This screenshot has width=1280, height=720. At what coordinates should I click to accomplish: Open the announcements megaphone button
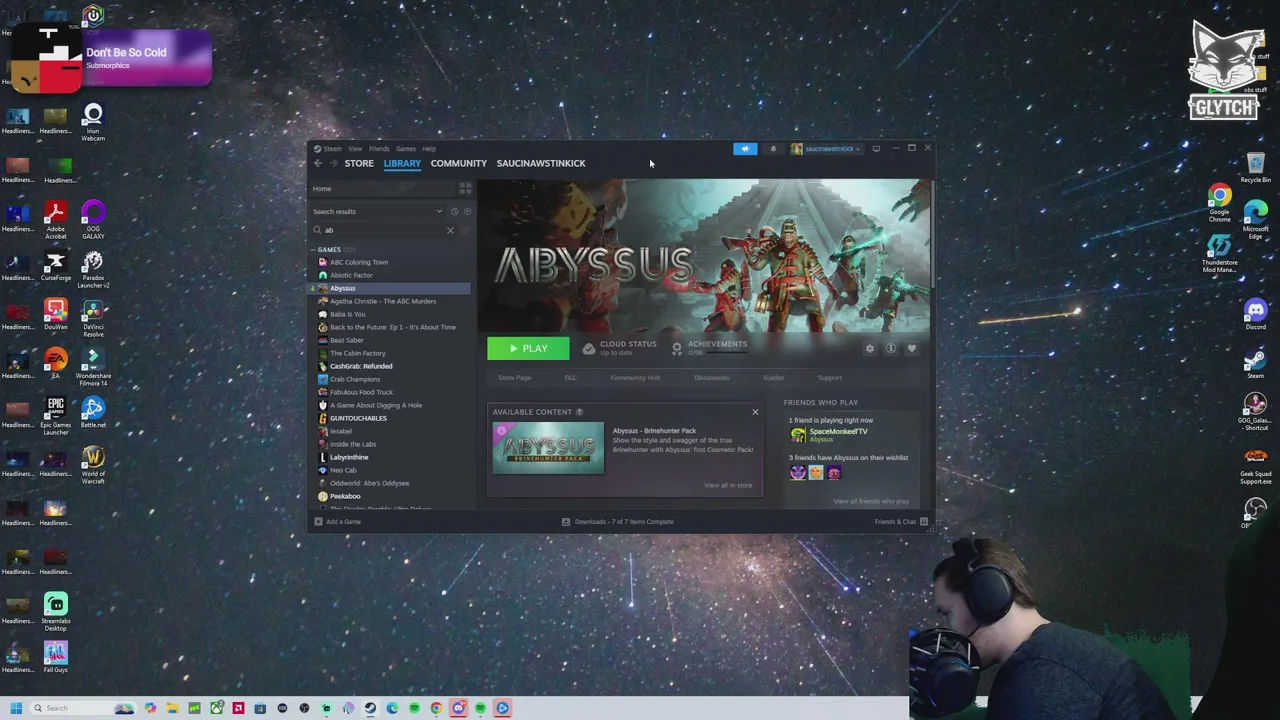coord(745,149)
